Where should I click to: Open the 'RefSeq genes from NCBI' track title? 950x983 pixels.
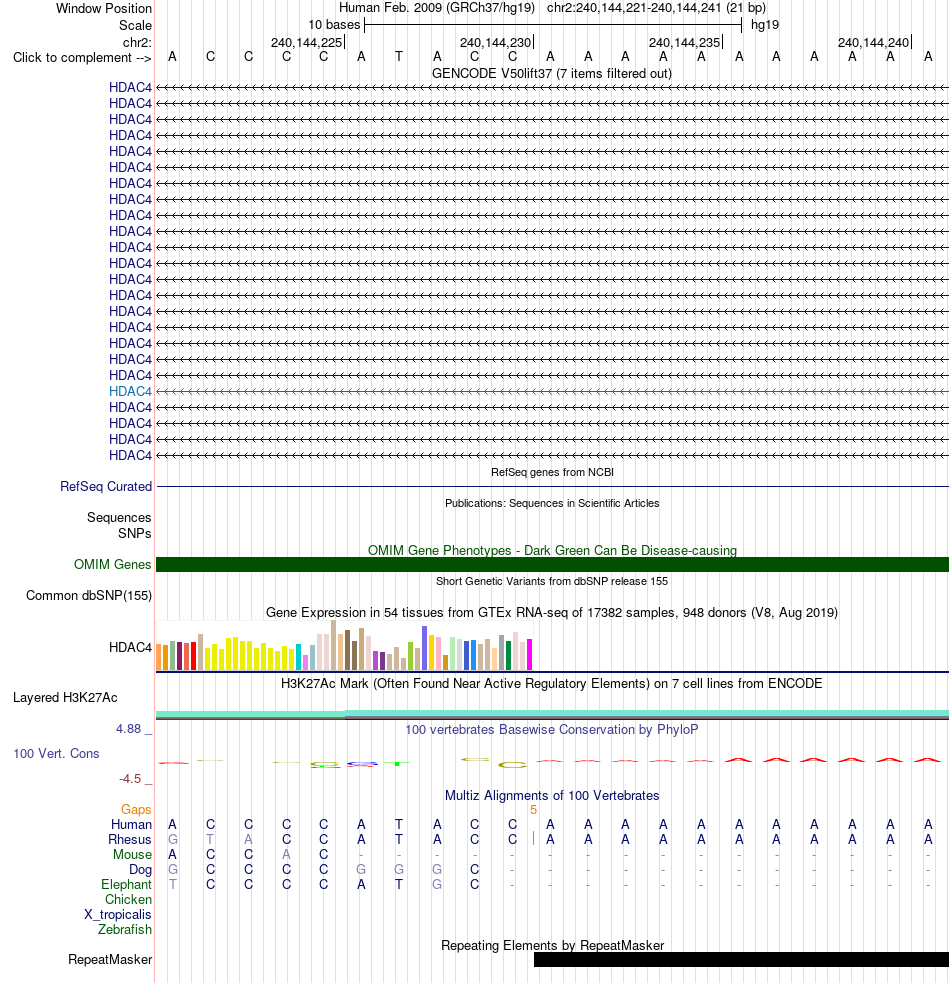click(x=552, y=472)
